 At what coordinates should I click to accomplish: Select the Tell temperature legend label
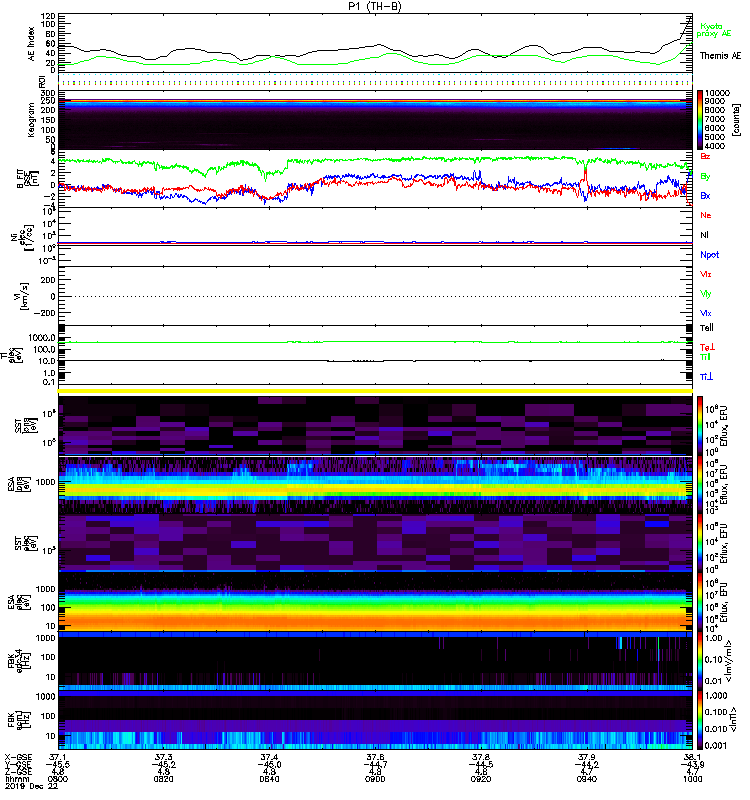click(x=706, y=328)
